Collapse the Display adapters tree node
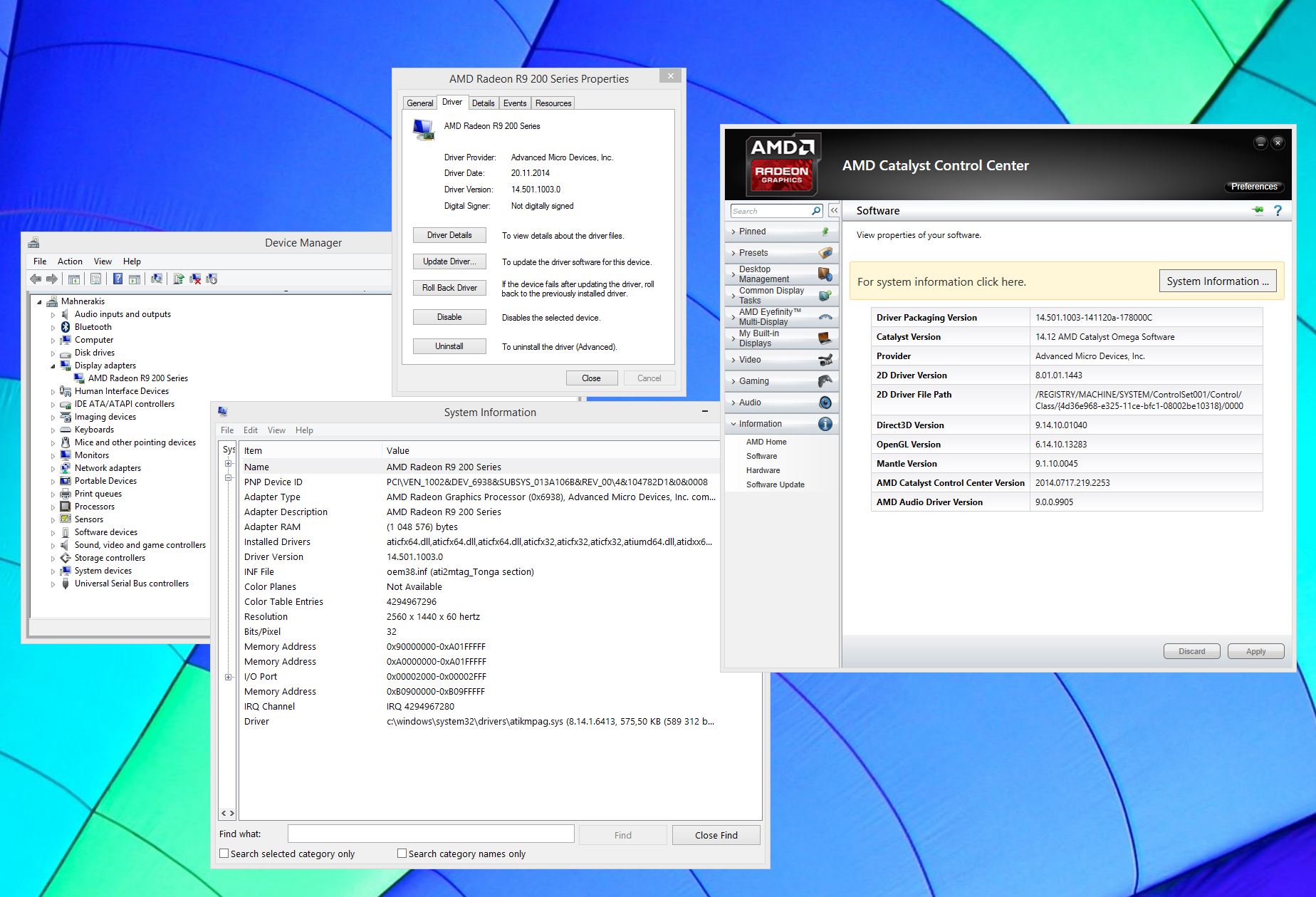Image resolution: width=1316 pixels, height=897 pixels. tap(53, 366)
